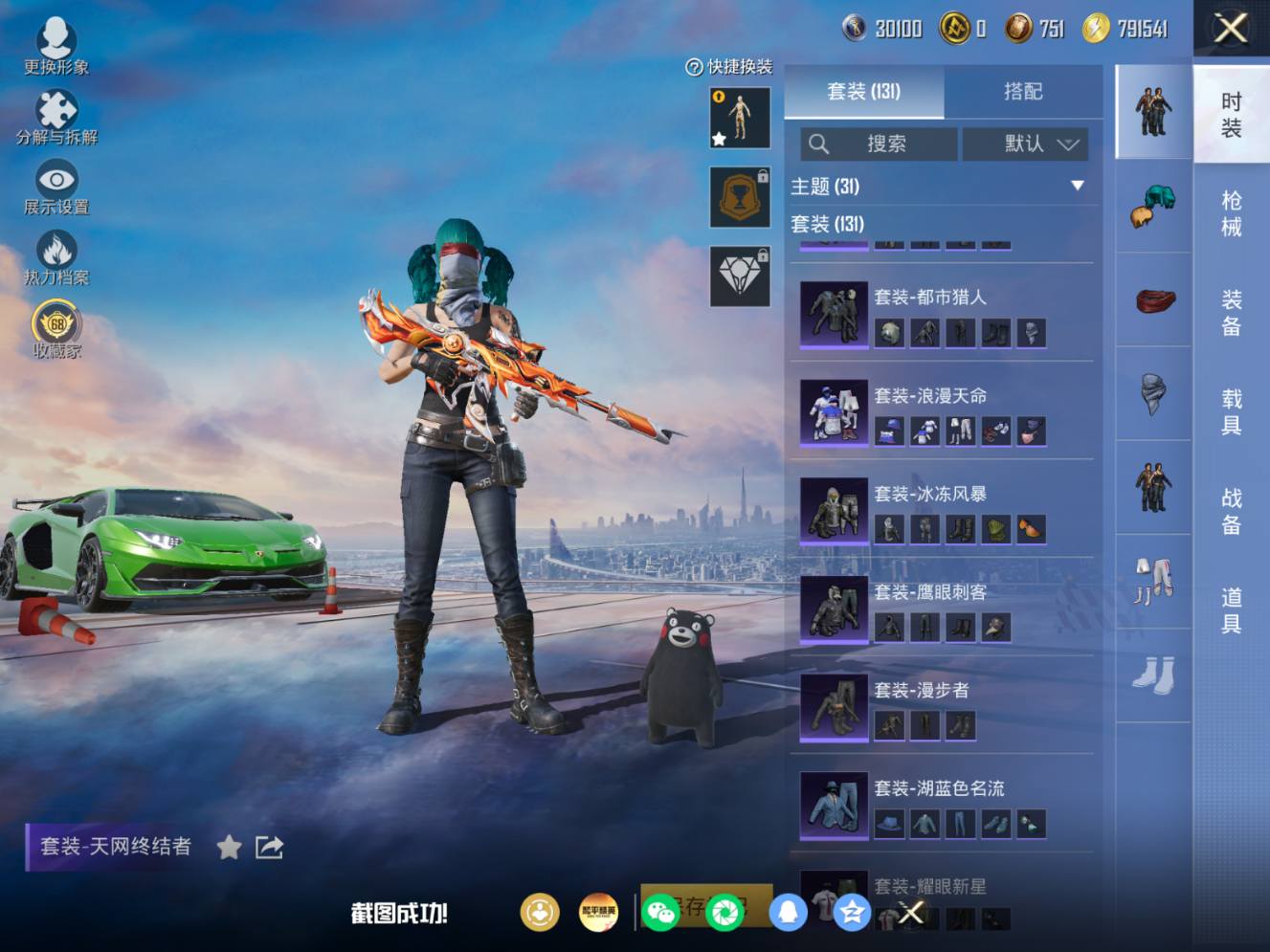Click the 套装-天网终结者 outfit name label
The image size is (1270, 952).
(x=116, y=847)
